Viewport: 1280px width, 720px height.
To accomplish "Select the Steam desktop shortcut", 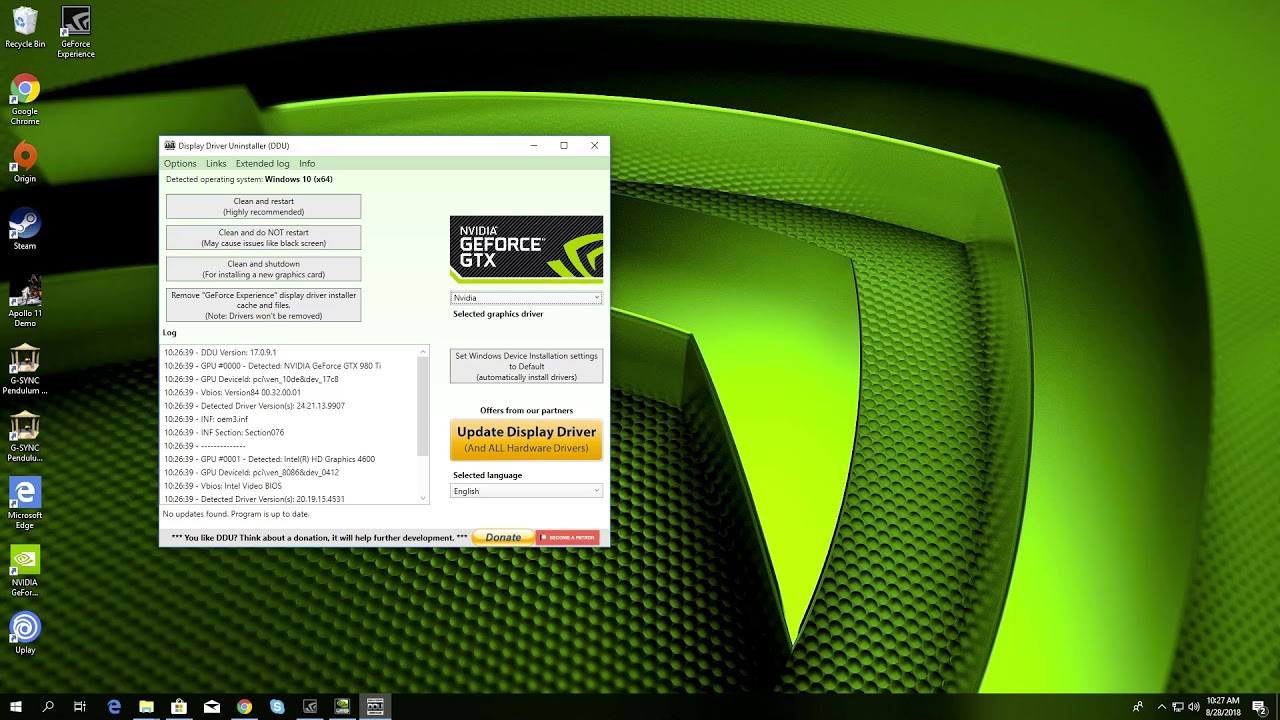I will (x=25, y=230).
